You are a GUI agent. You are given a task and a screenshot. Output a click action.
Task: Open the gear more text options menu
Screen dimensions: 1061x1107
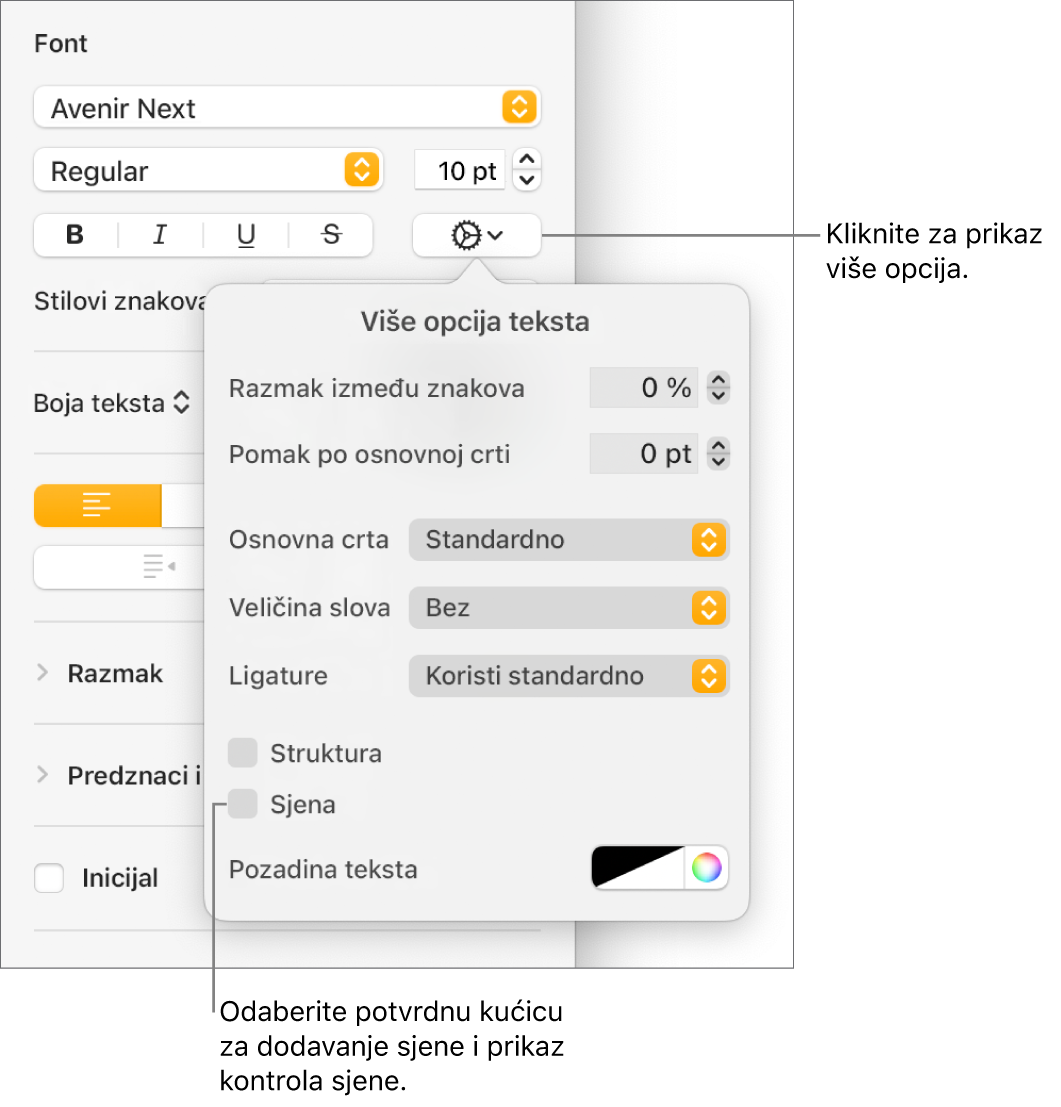(476, 235)
